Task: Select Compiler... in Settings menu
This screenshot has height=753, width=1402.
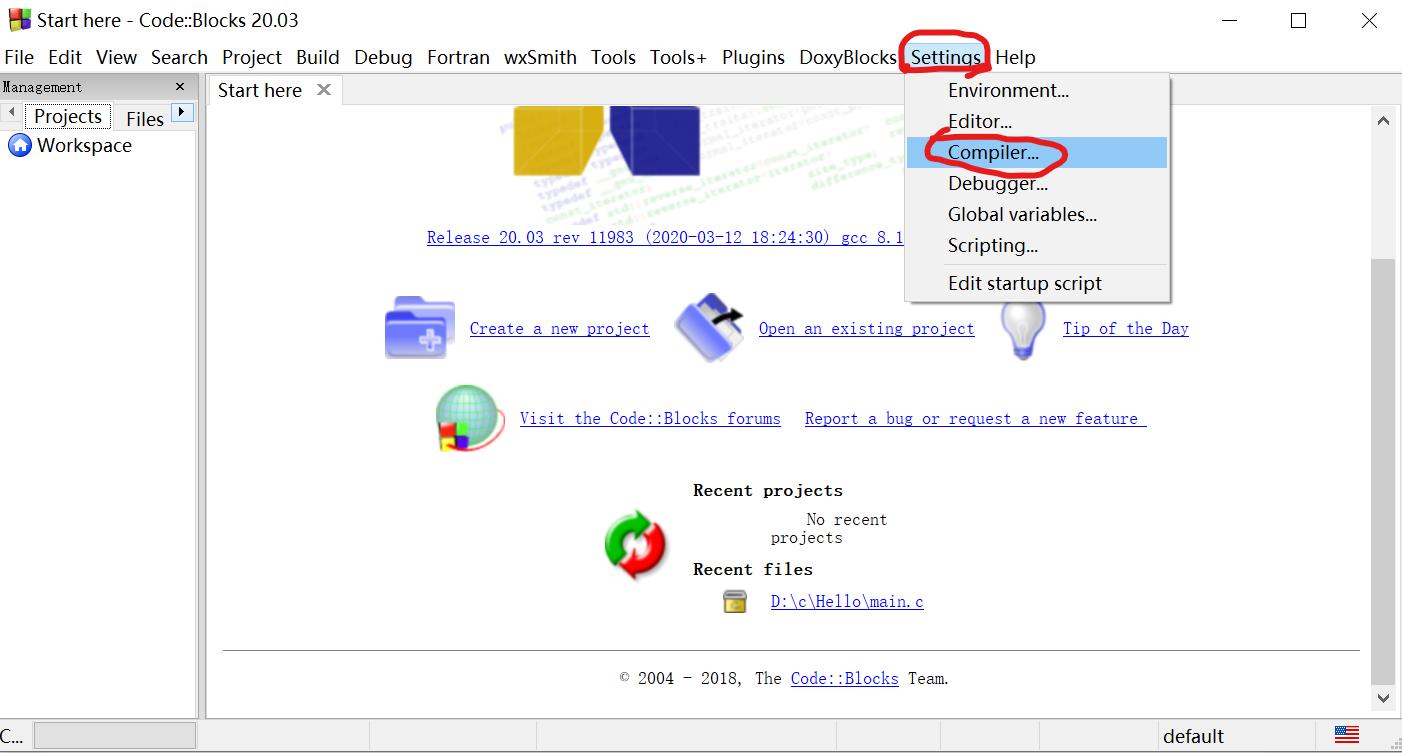Action: 1037,152
